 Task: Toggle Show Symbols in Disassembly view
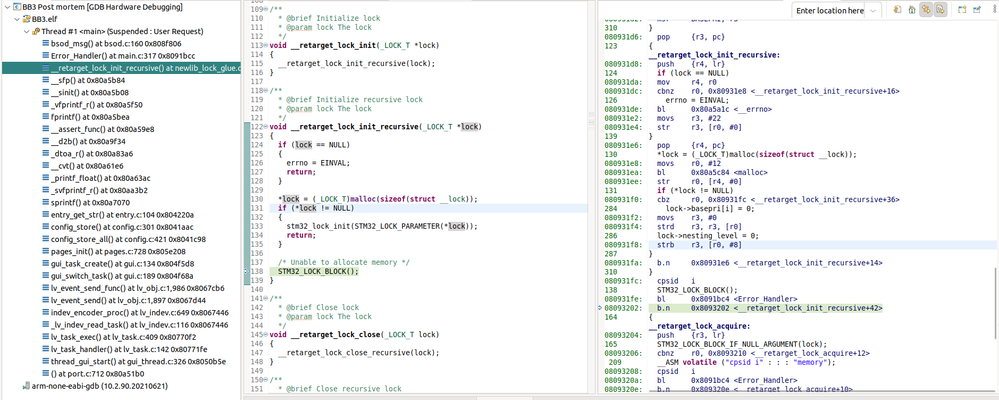(940, 10)
